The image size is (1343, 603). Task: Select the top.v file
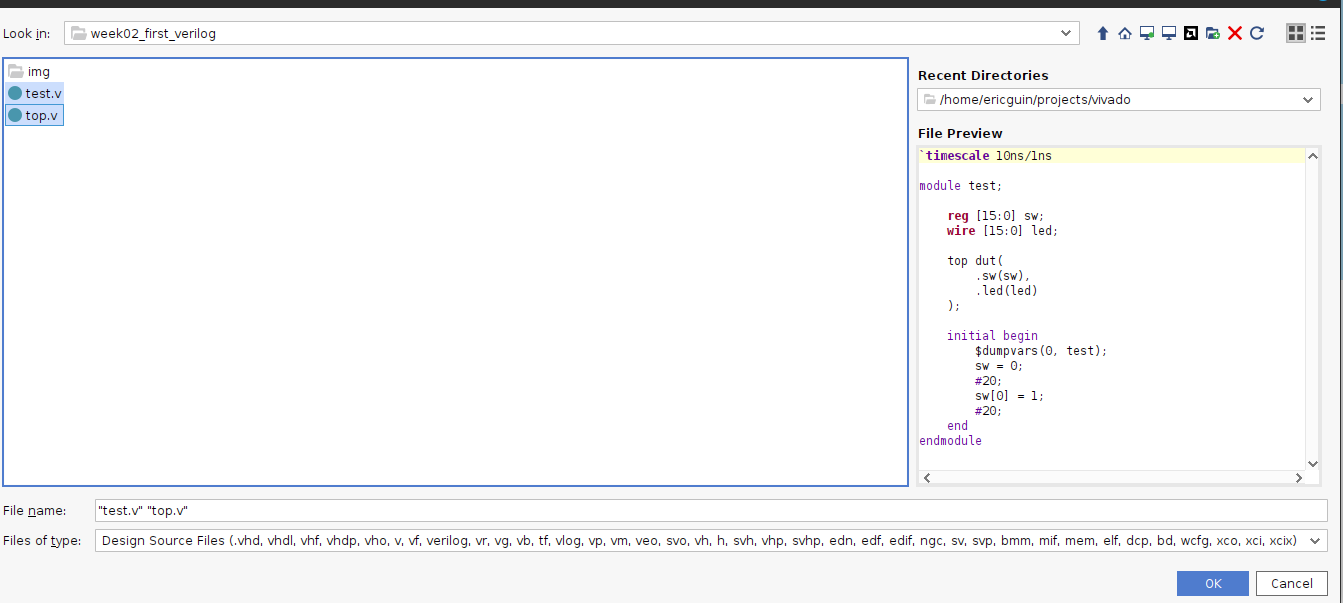point(42,115)
